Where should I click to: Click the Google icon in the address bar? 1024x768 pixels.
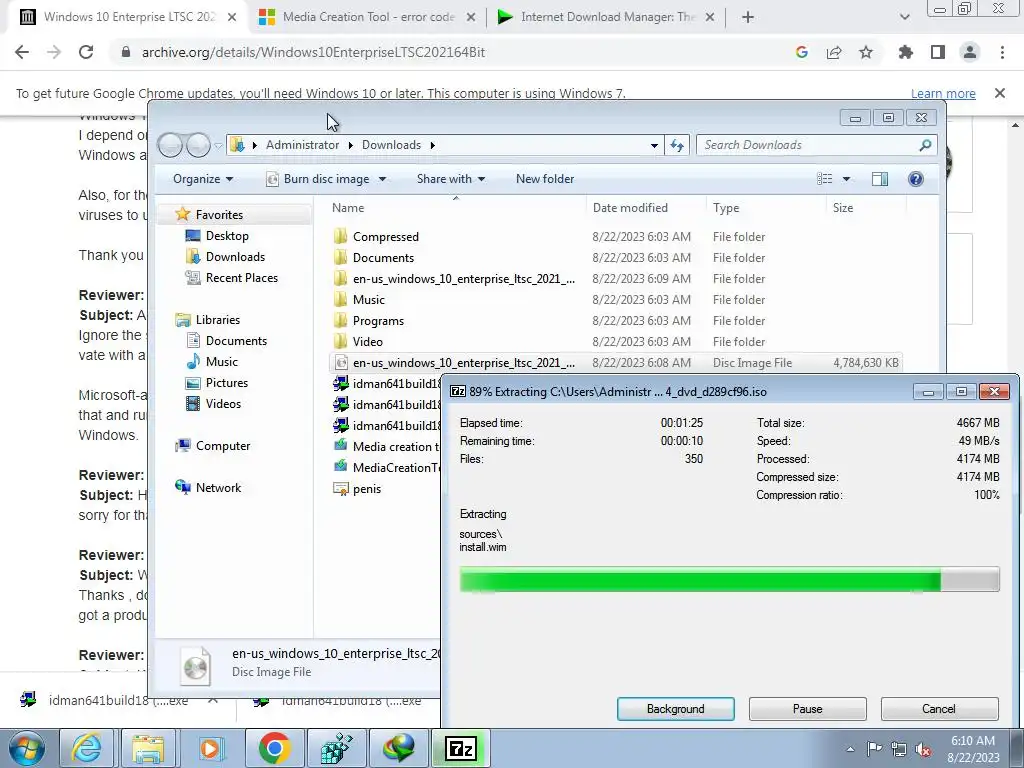click(802, 52)
